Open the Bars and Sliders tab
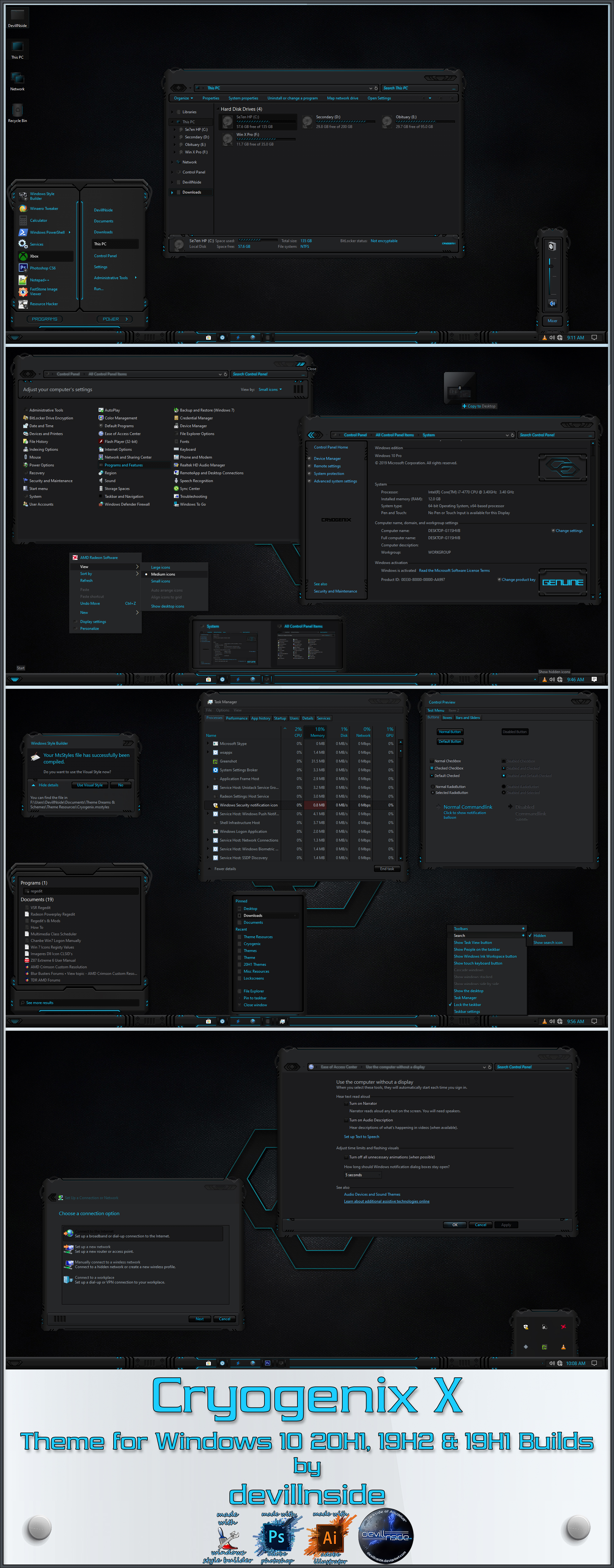 coord(468,718)
